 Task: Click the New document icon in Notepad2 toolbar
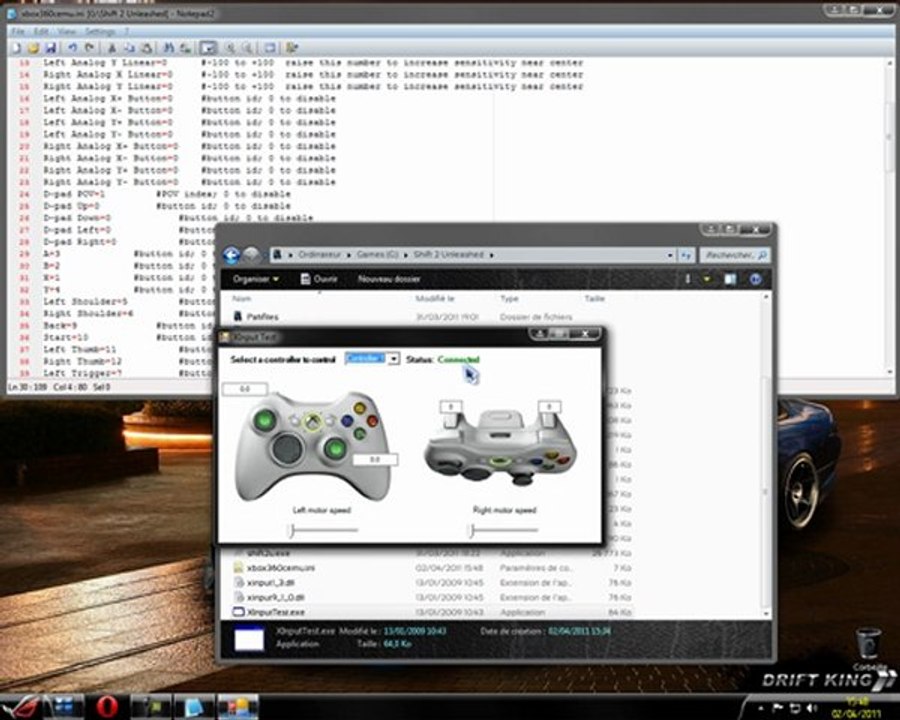pyautogui.click(x=17, y=48)
